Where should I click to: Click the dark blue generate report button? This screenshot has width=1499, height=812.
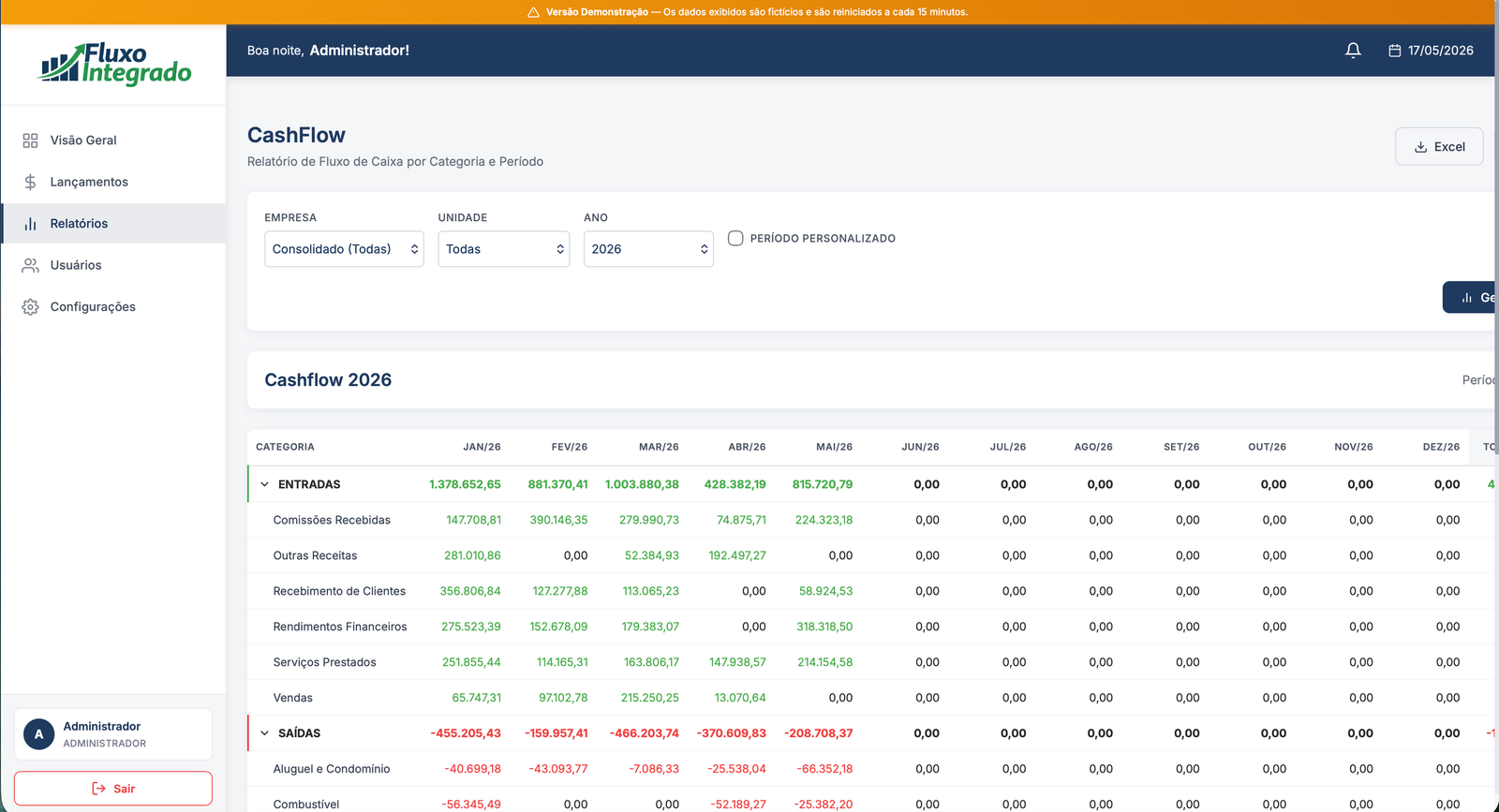[1470, 297]
